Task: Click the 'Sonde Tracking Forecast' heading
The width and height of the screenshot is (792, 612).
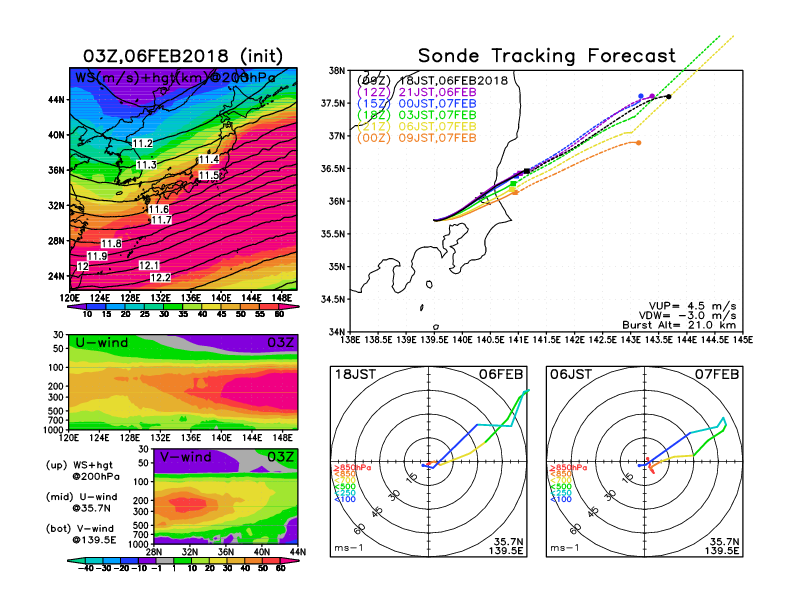Action: [547, 56]
